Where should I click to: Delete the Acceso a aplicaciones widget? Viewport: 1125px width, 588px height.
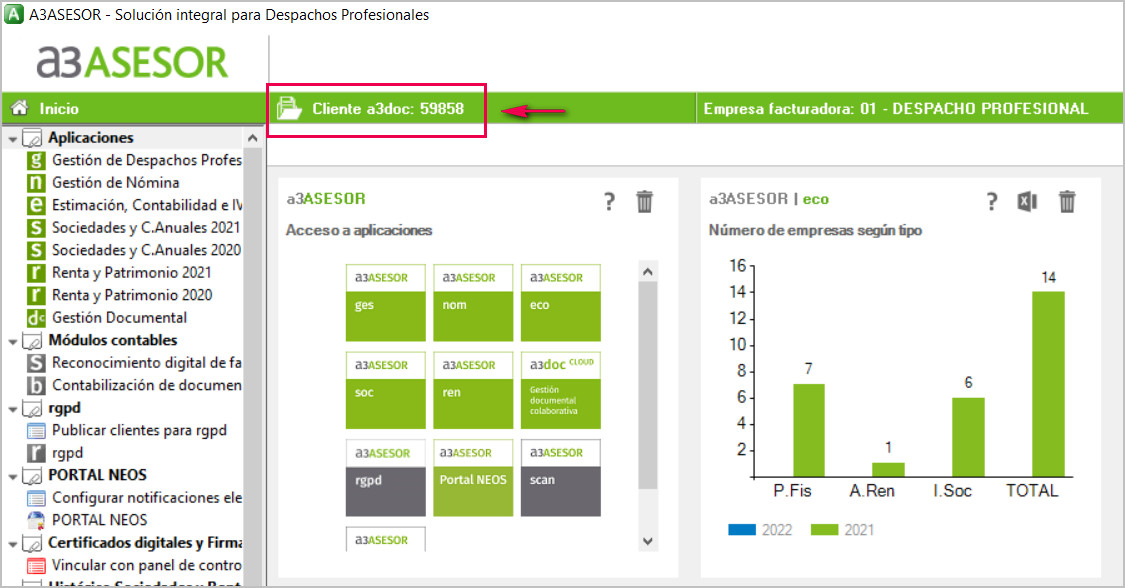click(644, 201)
